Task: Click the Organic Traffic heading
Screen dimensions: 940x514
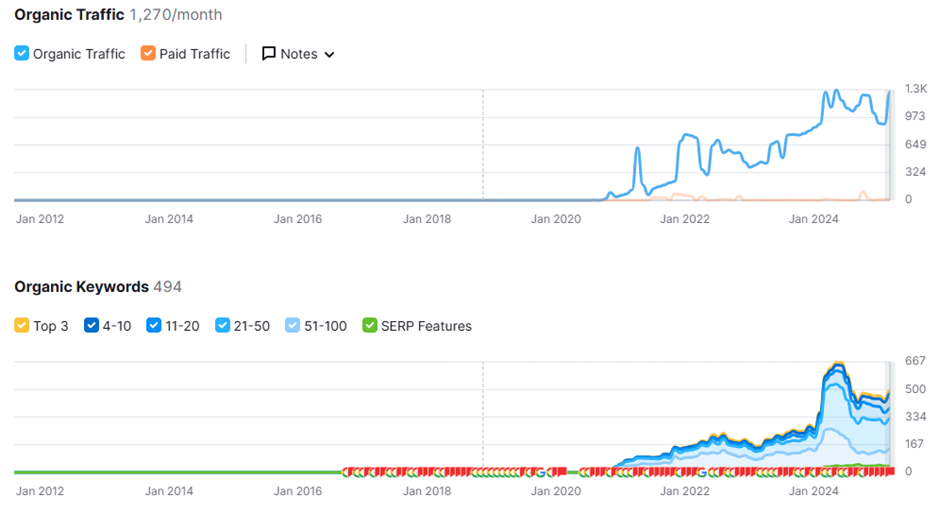Action: coord(69,15)
